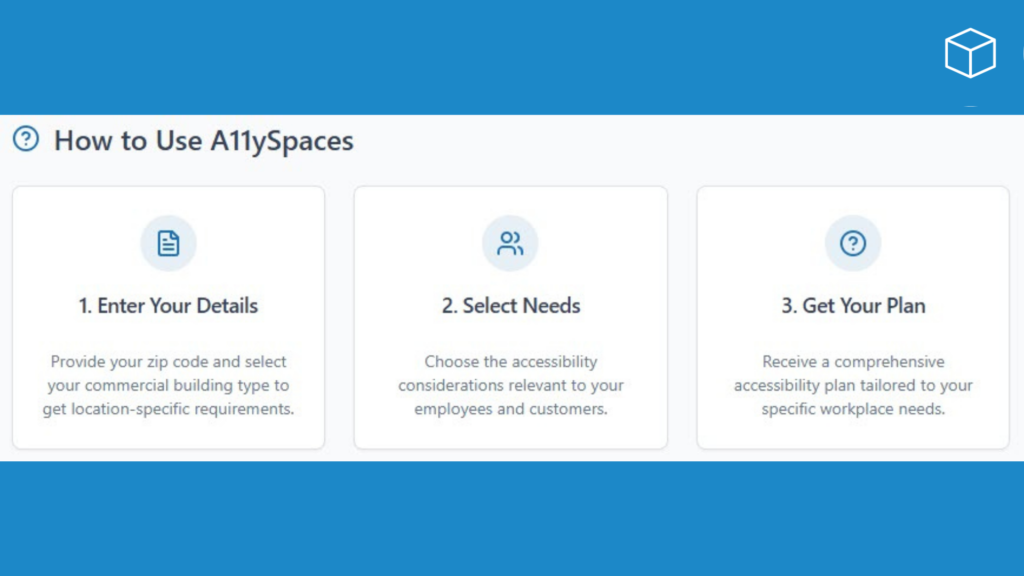Select the document icon on the Enter Your Details card
Viewport: 1024px width, 576px height.
click(x=168, y=242)
